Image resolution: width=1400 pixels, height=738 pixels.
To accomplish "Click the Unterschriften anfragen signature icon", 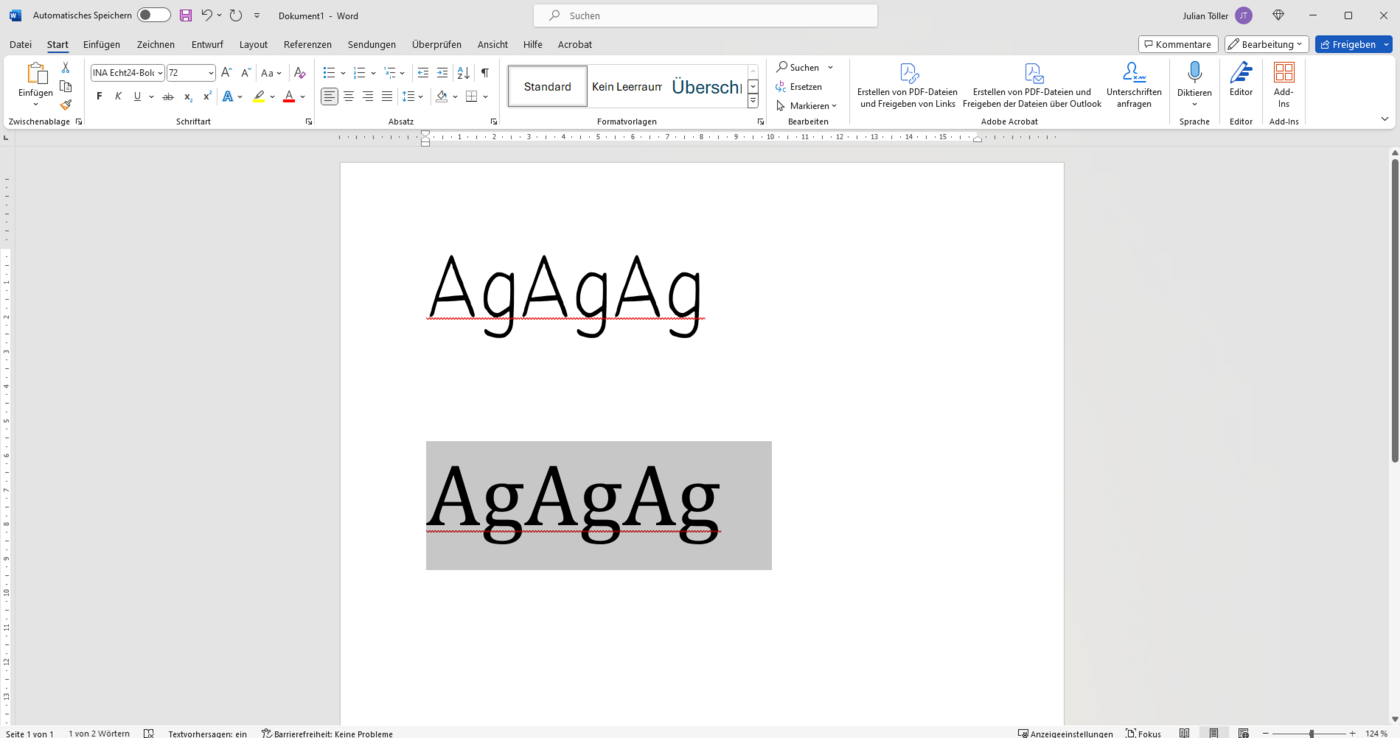I will click(x=1134, y=72).
